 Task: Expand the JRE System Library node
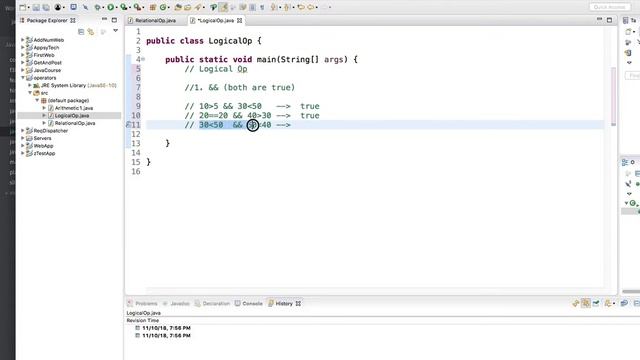point(30,85)
